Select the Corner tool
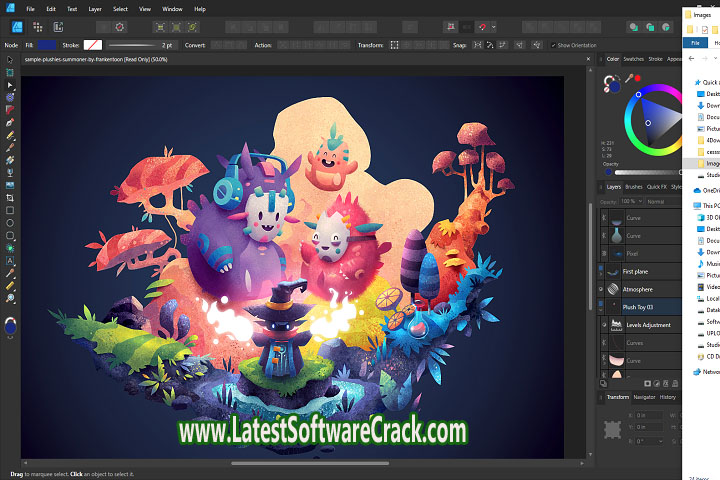 pyautogui.click(x=10, y=110)
